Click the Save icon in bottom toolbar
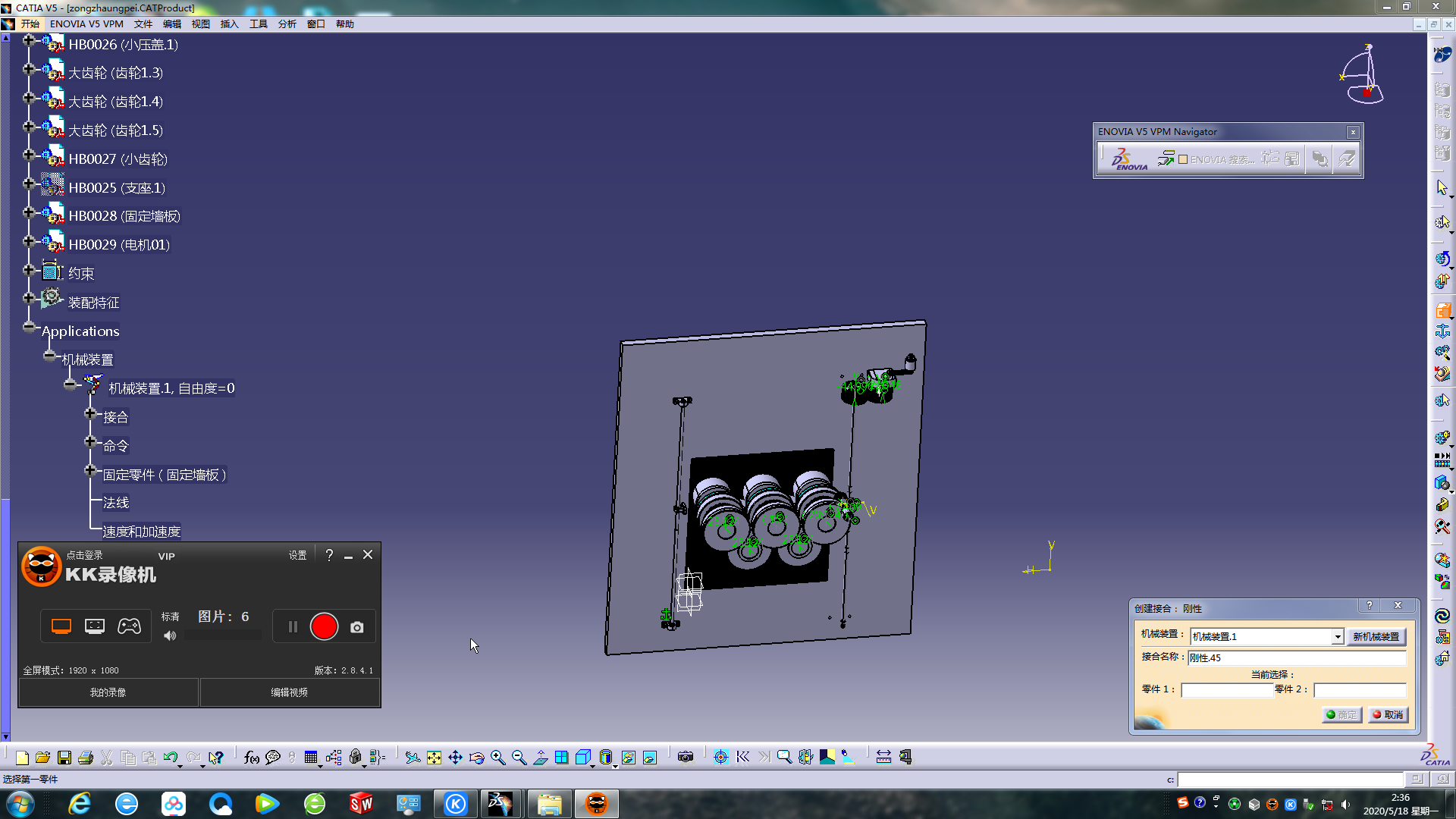This screenshot has height=819, width=1456. pyautogui.click(x=64, y=757)
